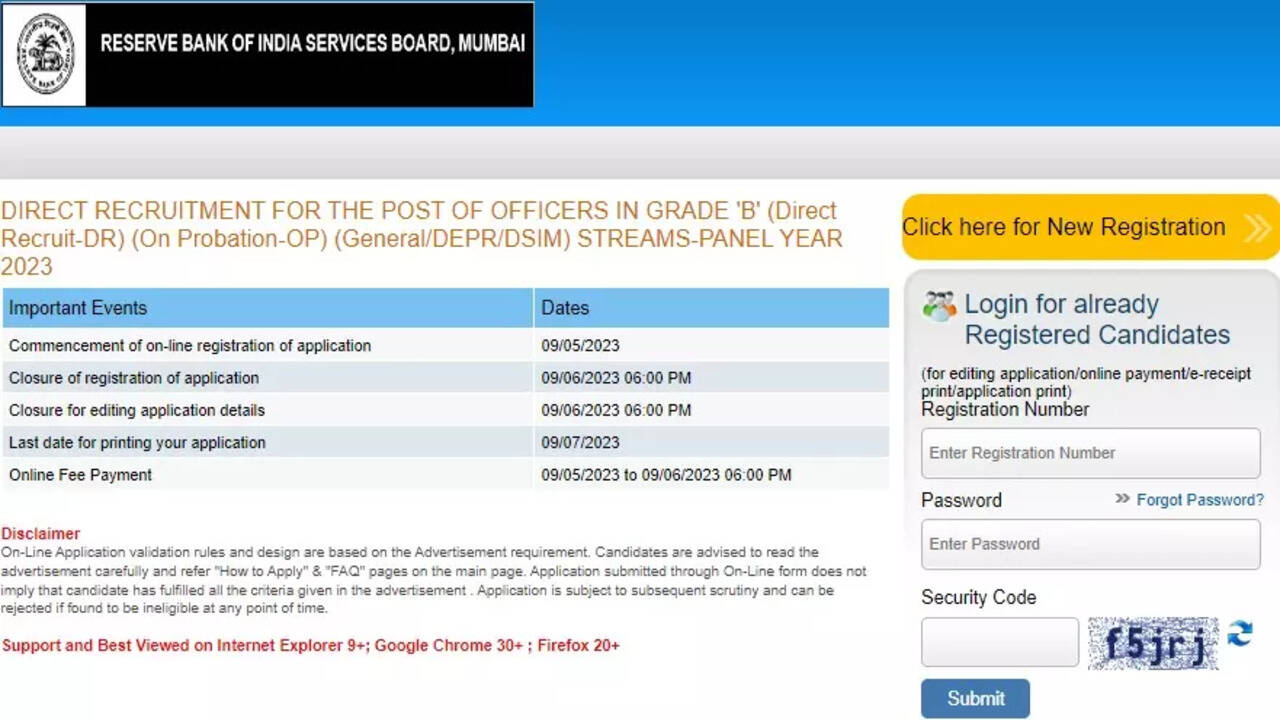Click the arrow icon before Forgot Password
The height and width of the screenshot is (720, 1280).
(1122, 499)
